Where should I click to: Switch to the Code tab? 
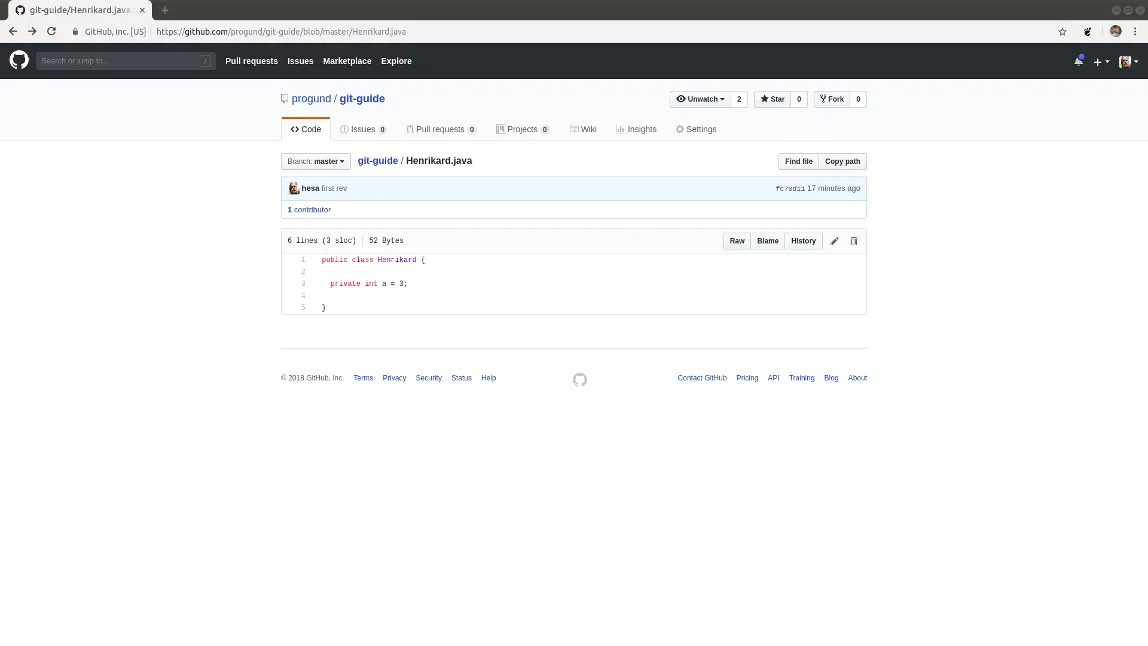305,129
